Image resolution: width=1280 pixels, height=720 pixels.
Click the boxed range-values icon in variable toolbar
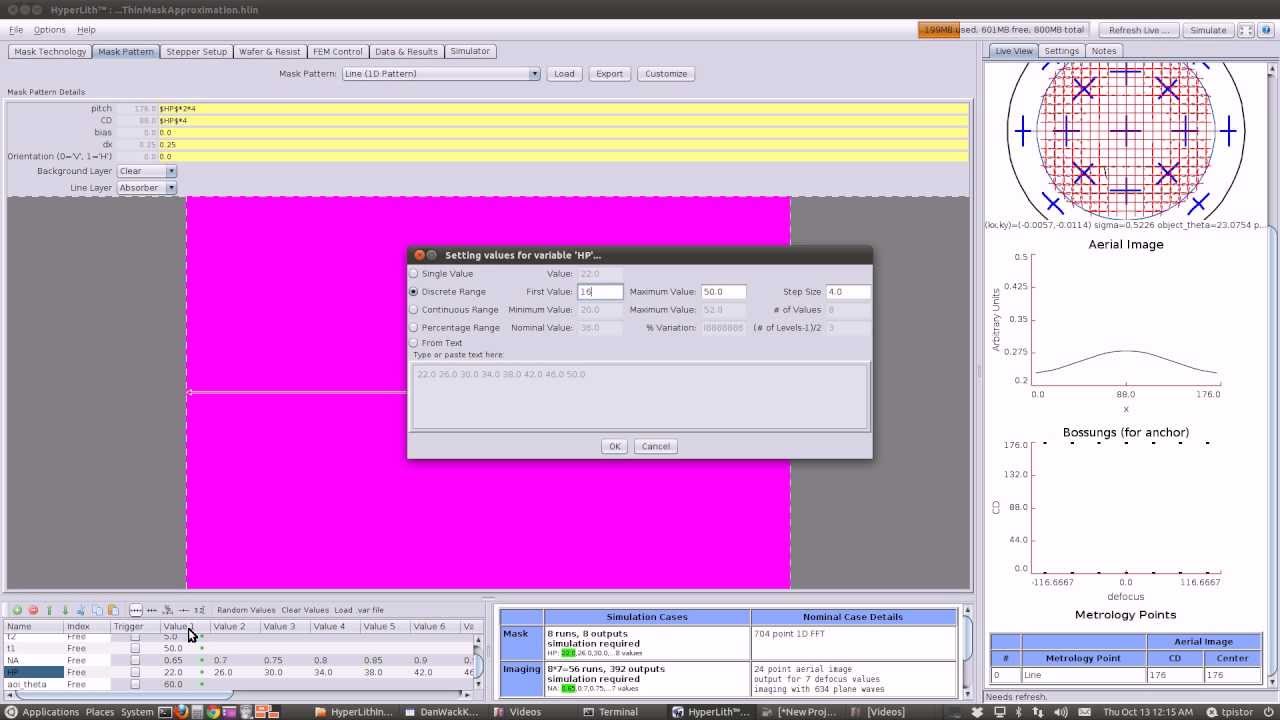pyautogui.click(x=136, y=610)
